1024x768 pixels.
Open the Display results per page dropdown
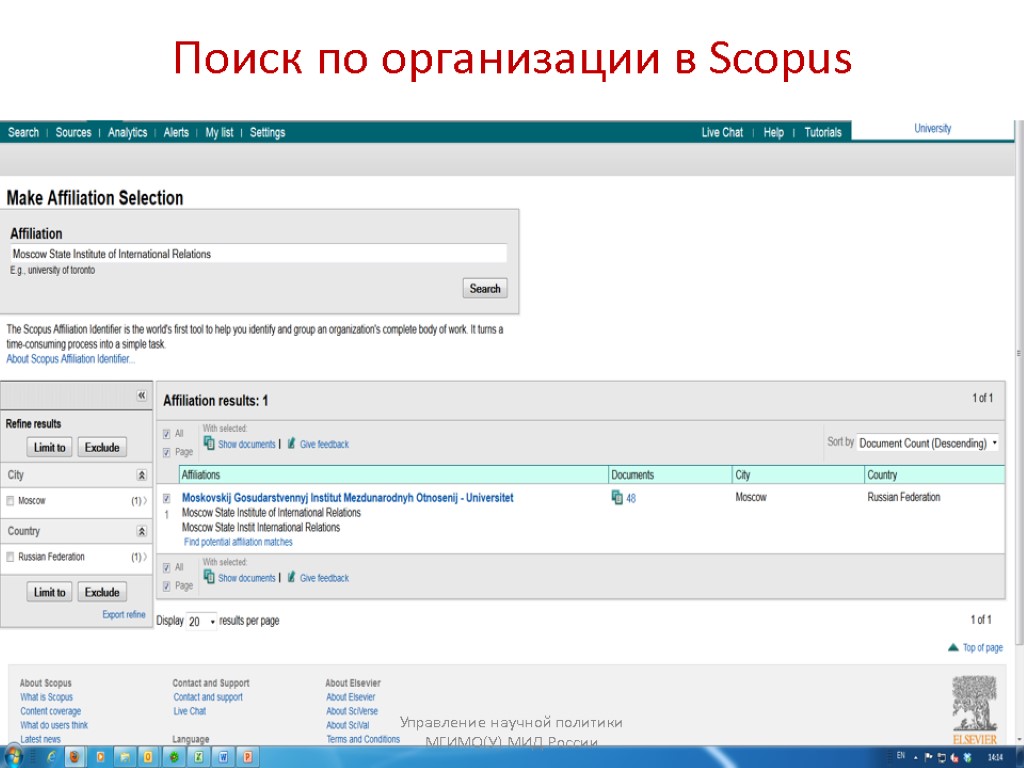pyautogui.click(x=201, y=621)
